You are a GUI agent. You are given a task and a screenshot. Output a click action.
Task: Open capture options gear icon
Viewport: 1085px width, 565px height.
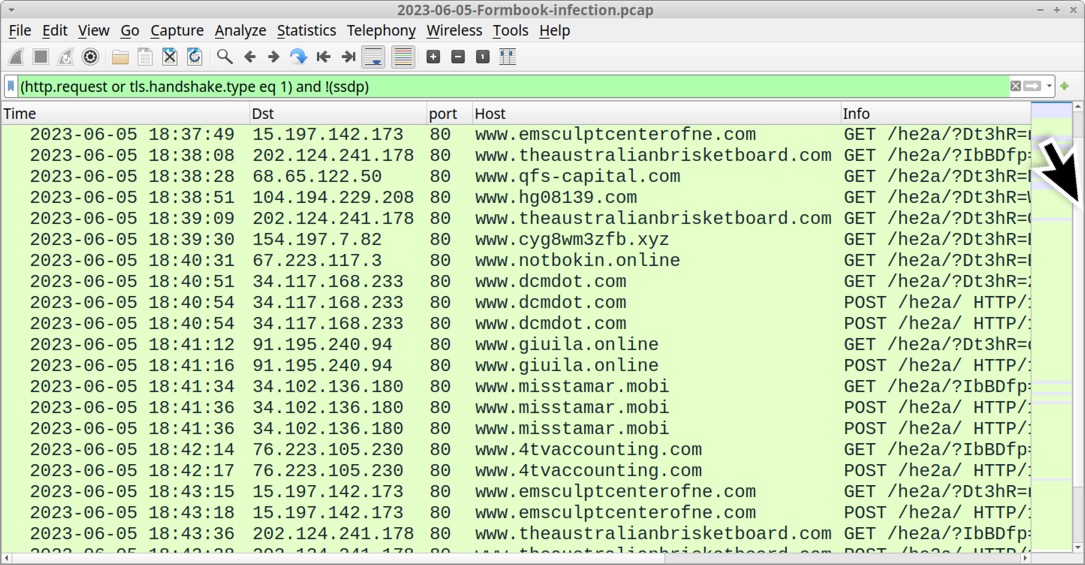(x=90, y=57)
